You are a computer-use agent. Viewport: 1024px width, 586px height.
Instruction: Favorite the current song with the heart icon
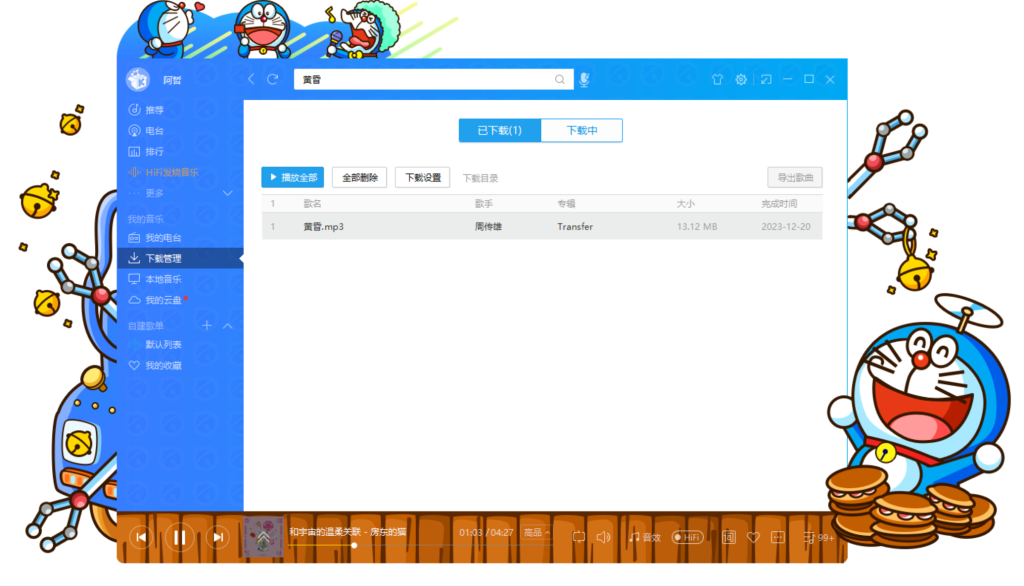click(753, 537)
